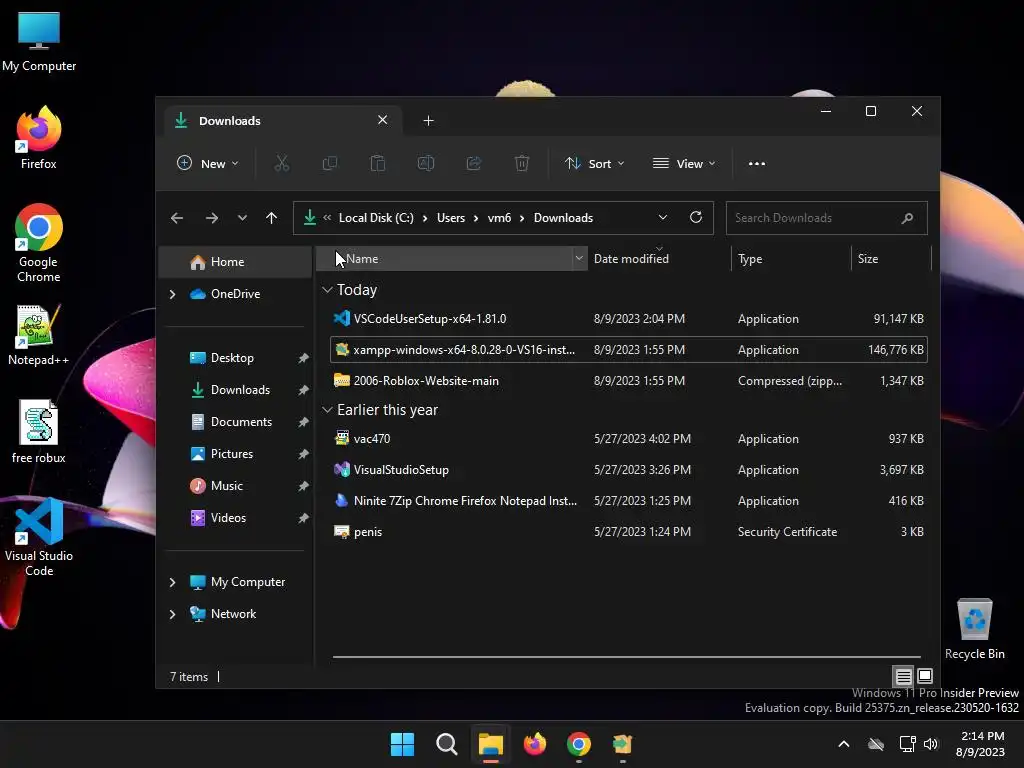The image size is (1024, 768).
Task: Sort by Size column header
Action: 891,259
